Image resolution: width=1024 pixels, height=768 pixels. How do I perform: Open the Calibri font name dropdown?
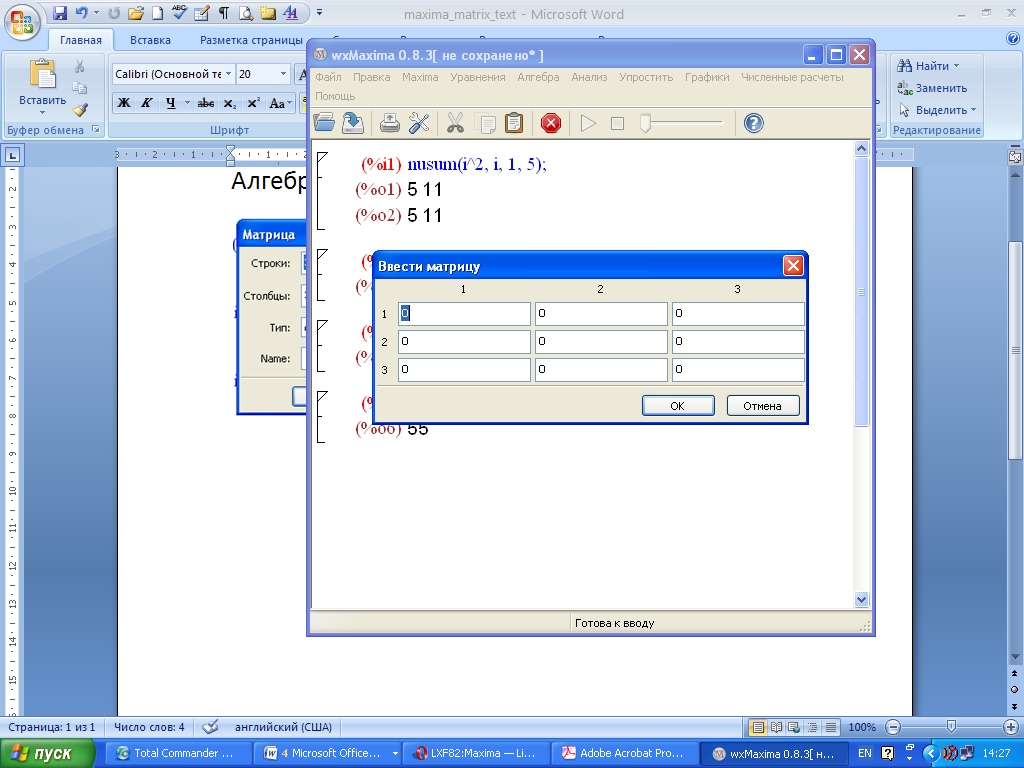coord(229,74)
